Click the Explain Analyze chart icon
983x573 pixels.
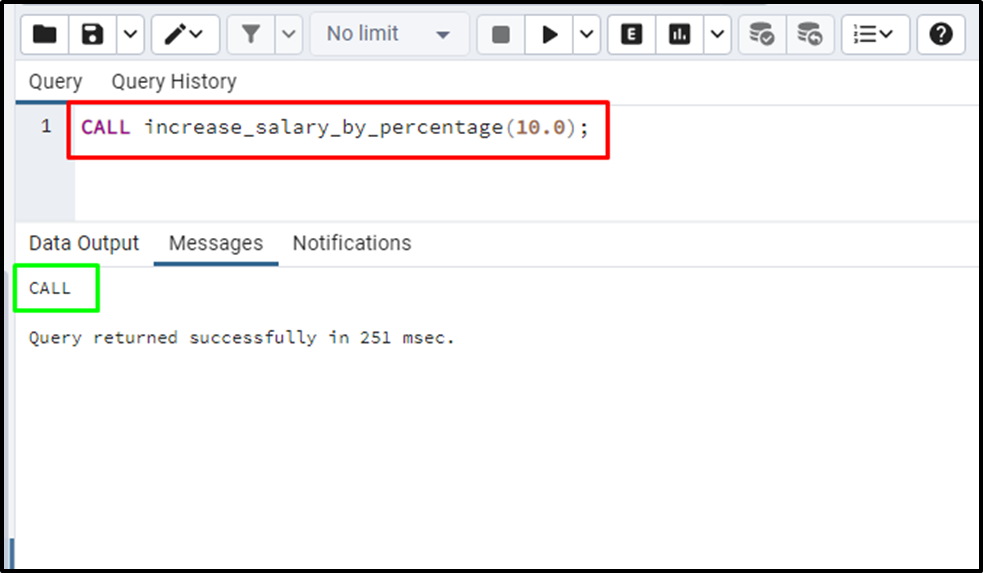tap(680, 34)
